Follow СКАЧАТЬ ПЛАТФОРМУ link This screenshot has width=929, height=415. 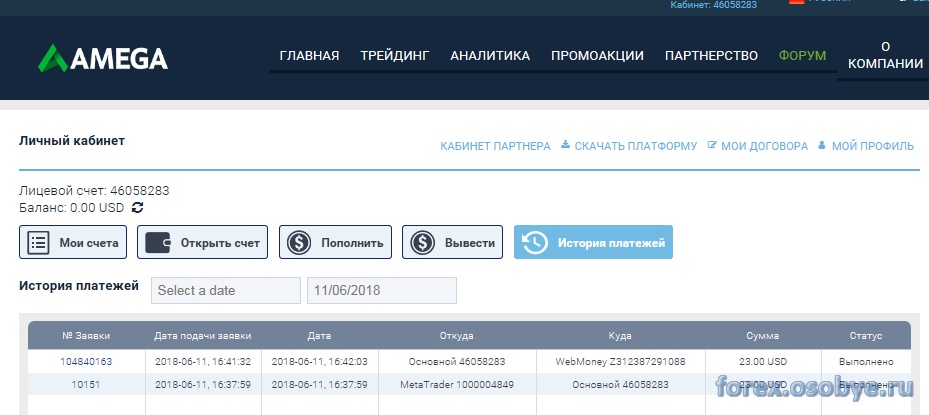[x=636, y=146]
